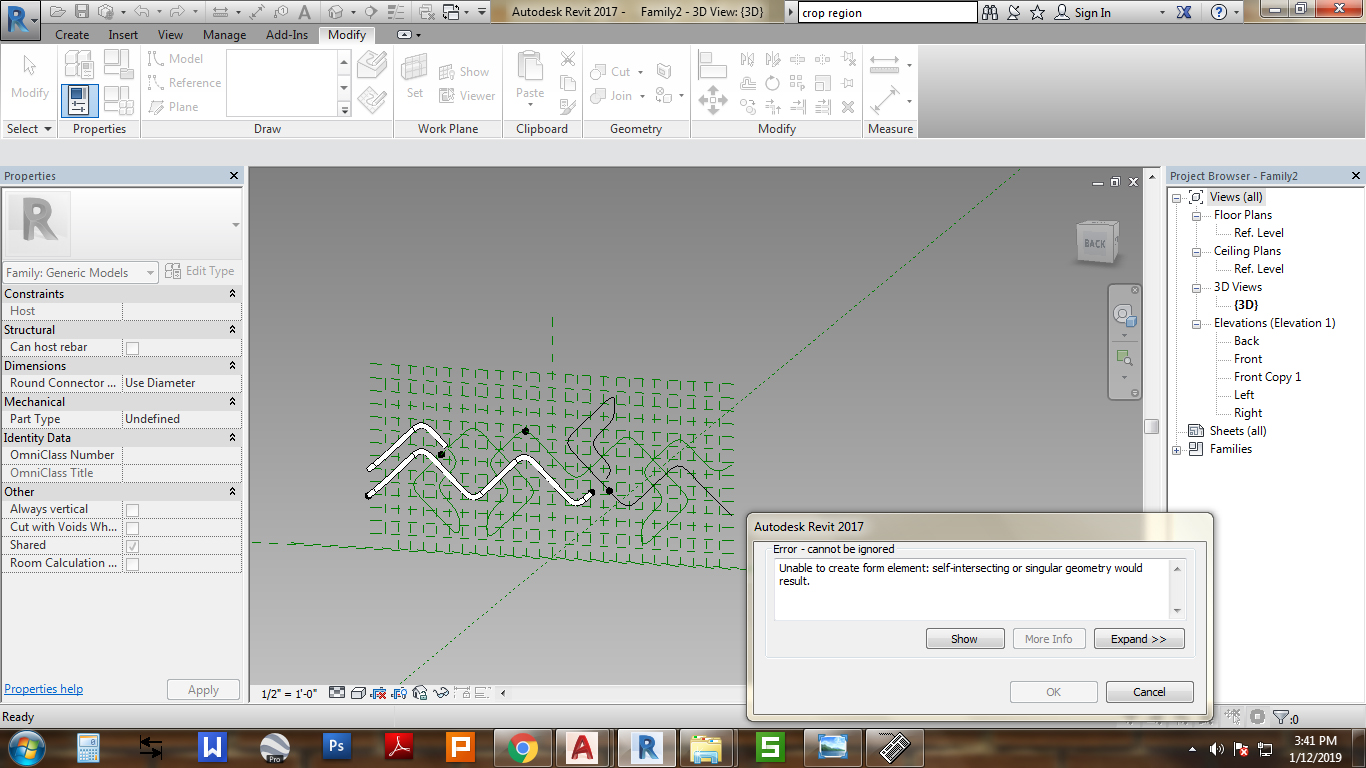The width and height of the screenshot is (1366, 768).
Task: Select the Set Work Plane tool
Action: click(414, 80)
